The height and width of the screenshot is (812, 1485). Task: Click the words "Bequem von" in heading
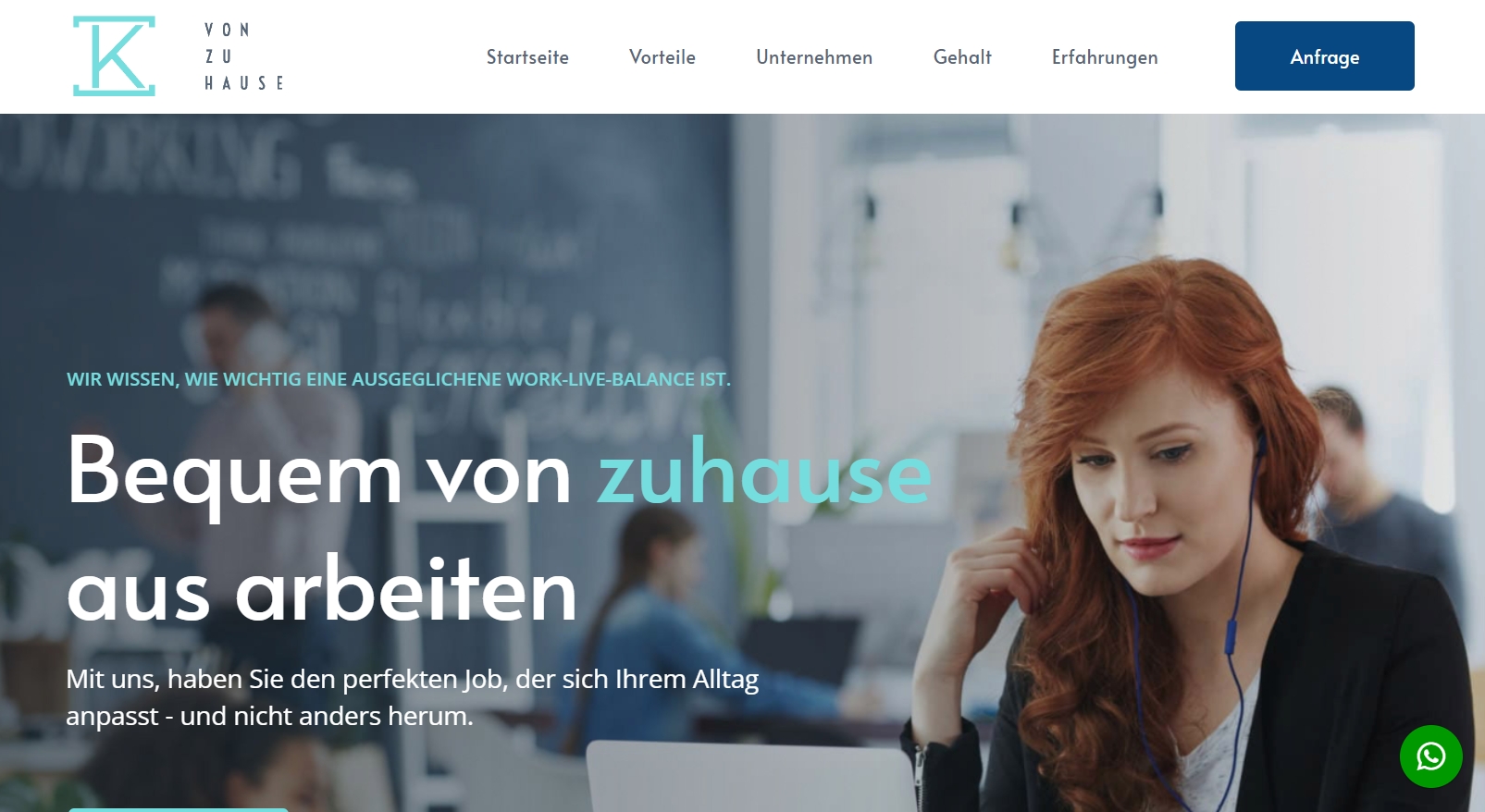pos(320,472)
